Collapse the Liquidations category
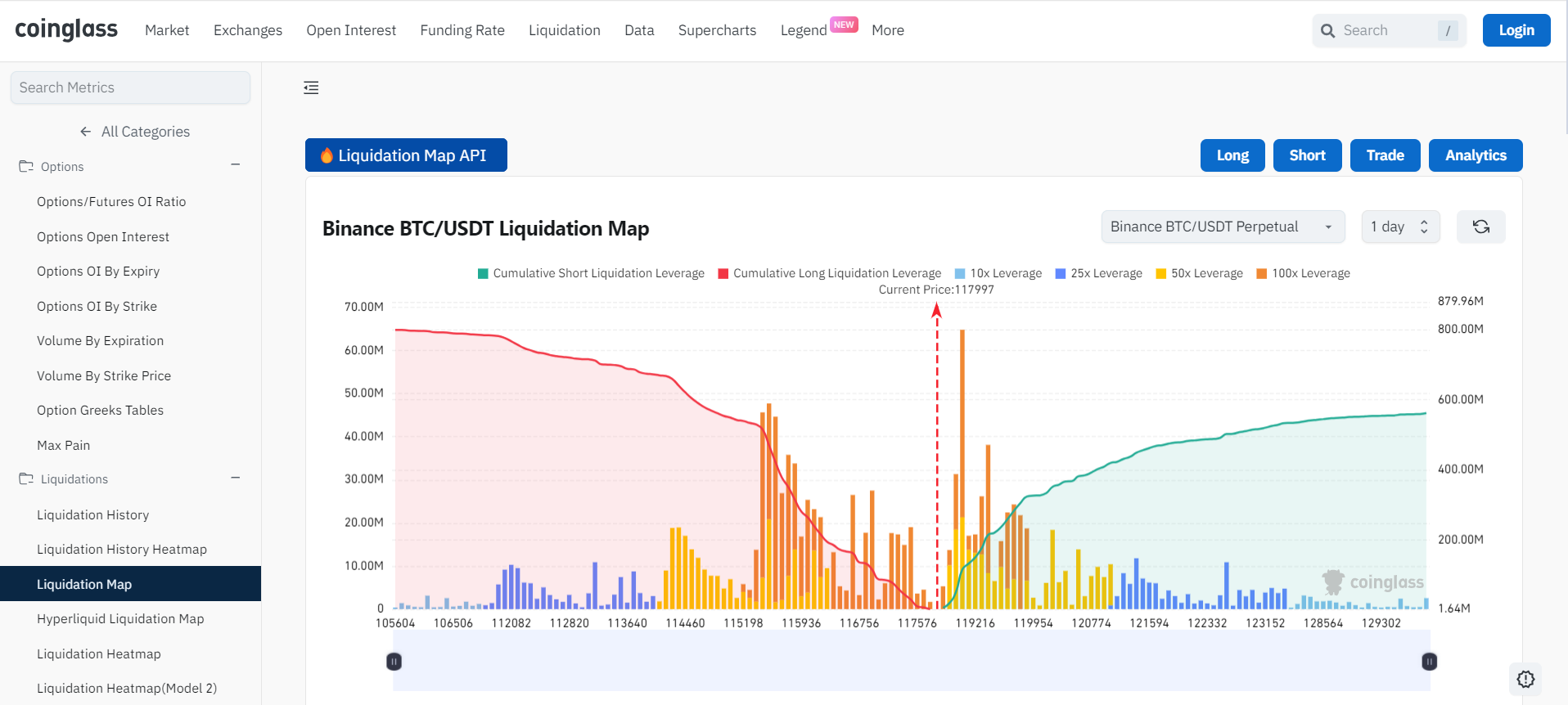This screenshot has height=705, width=1568. click(236, 478)
